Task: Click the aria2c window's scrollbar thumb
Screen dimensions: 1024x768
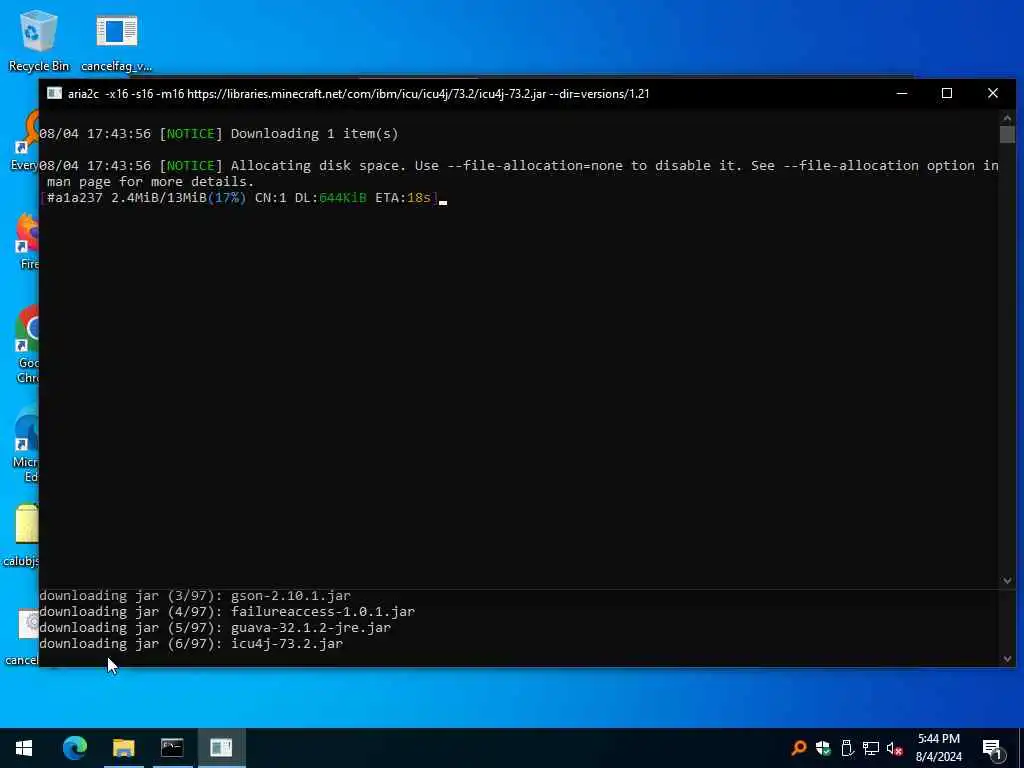Action: [1006, 134]
